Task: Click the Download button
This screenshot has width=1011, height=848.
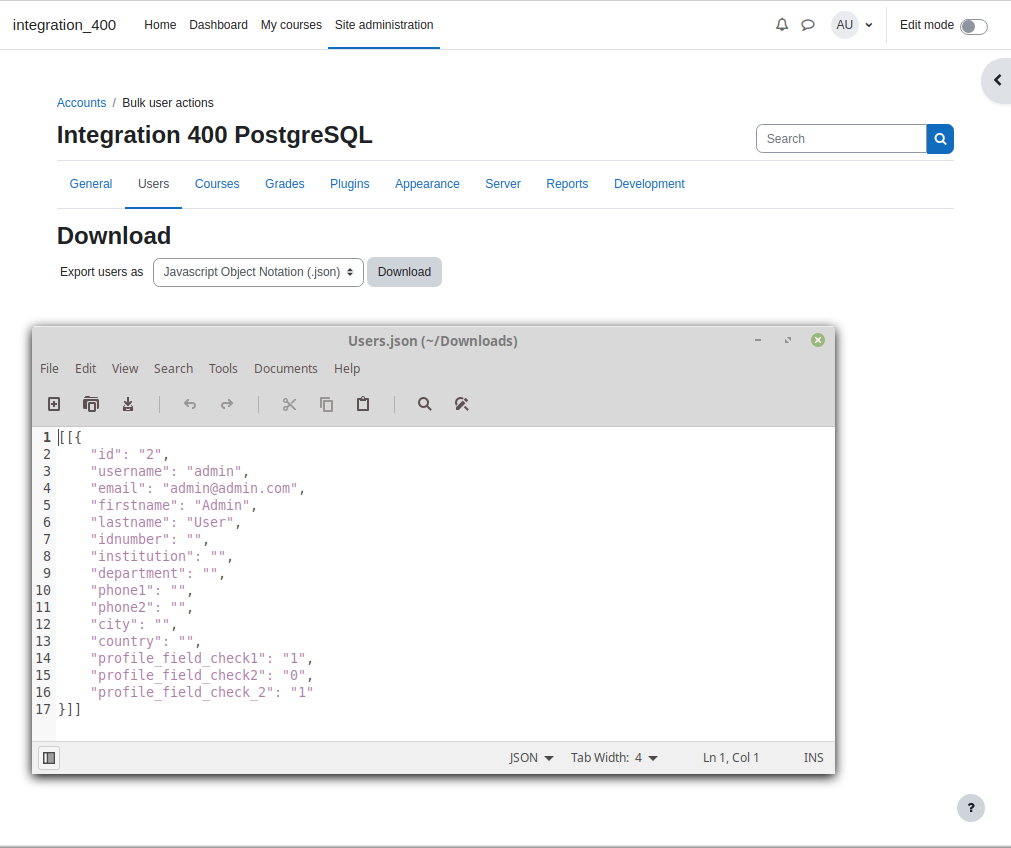Action: [404, 272]
